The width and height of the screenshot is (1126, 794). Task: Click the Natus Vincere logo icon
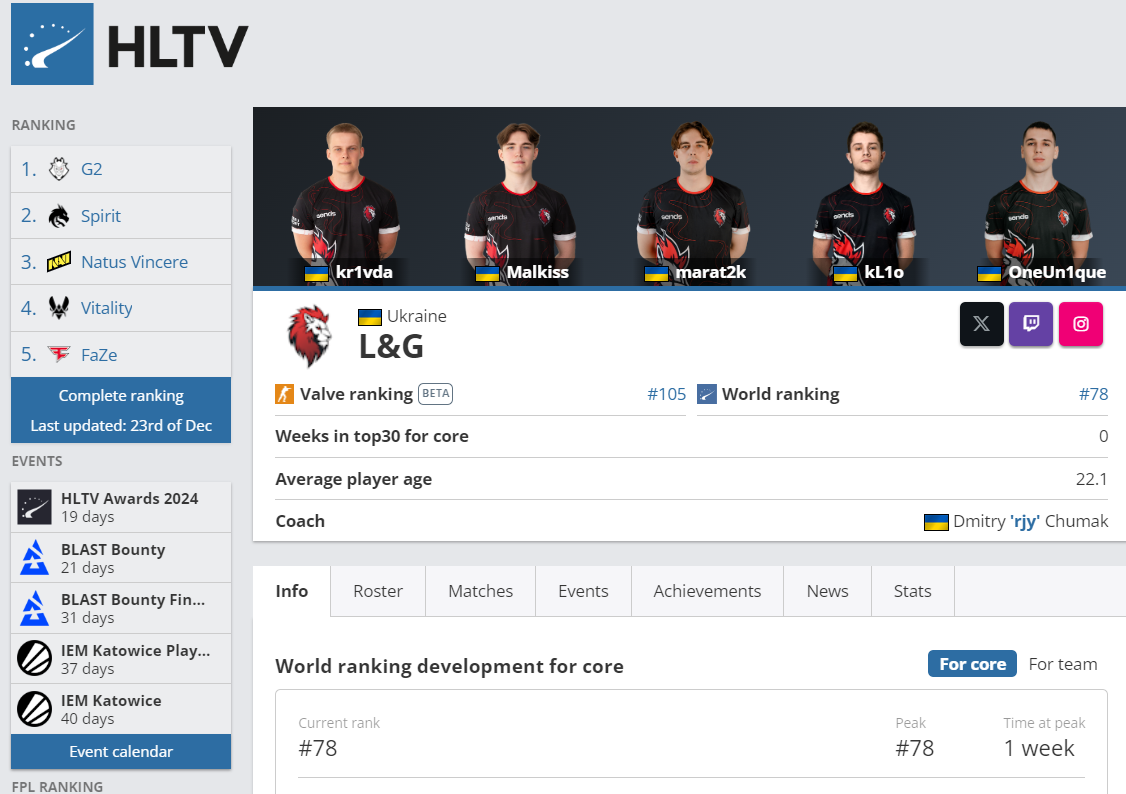pyautogui.click(x=59, y=262)
